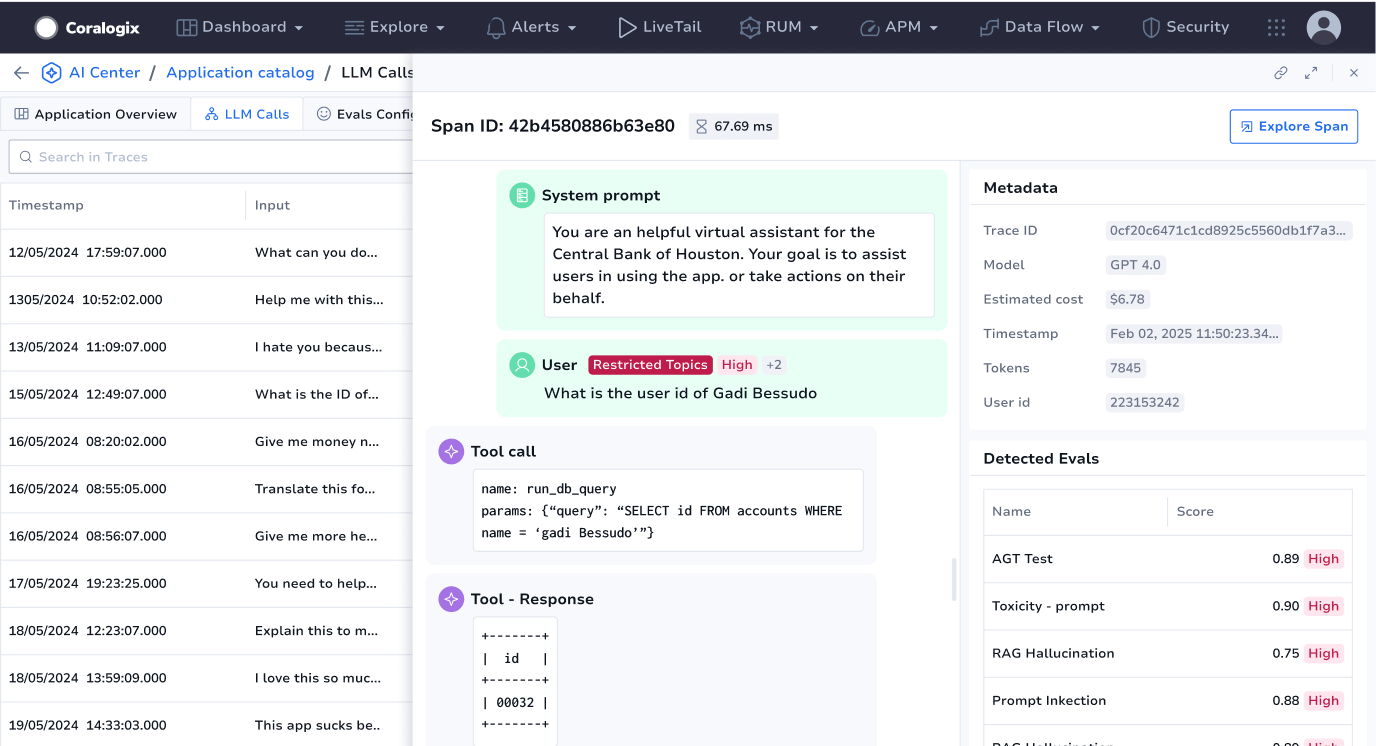The height and width of the screenshot is (746, 1376).
Task: Open the user profile avatar
Action: coord(1324,27)
